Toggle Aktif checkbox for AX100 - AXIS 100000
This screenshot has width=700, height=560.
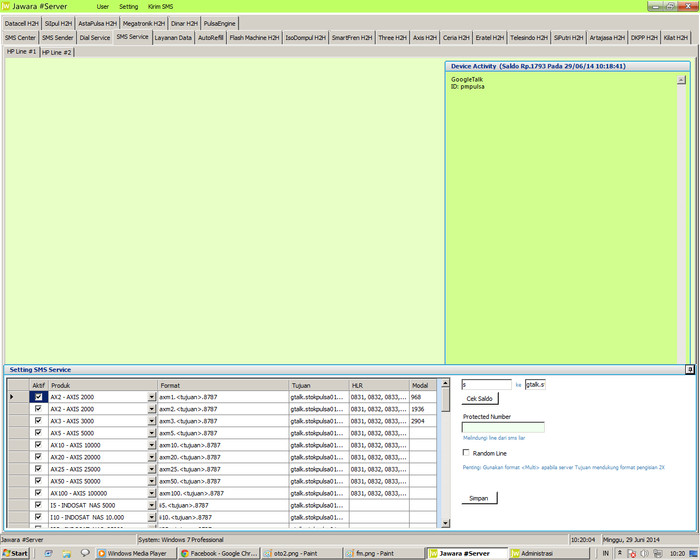[x=38, y=493]
